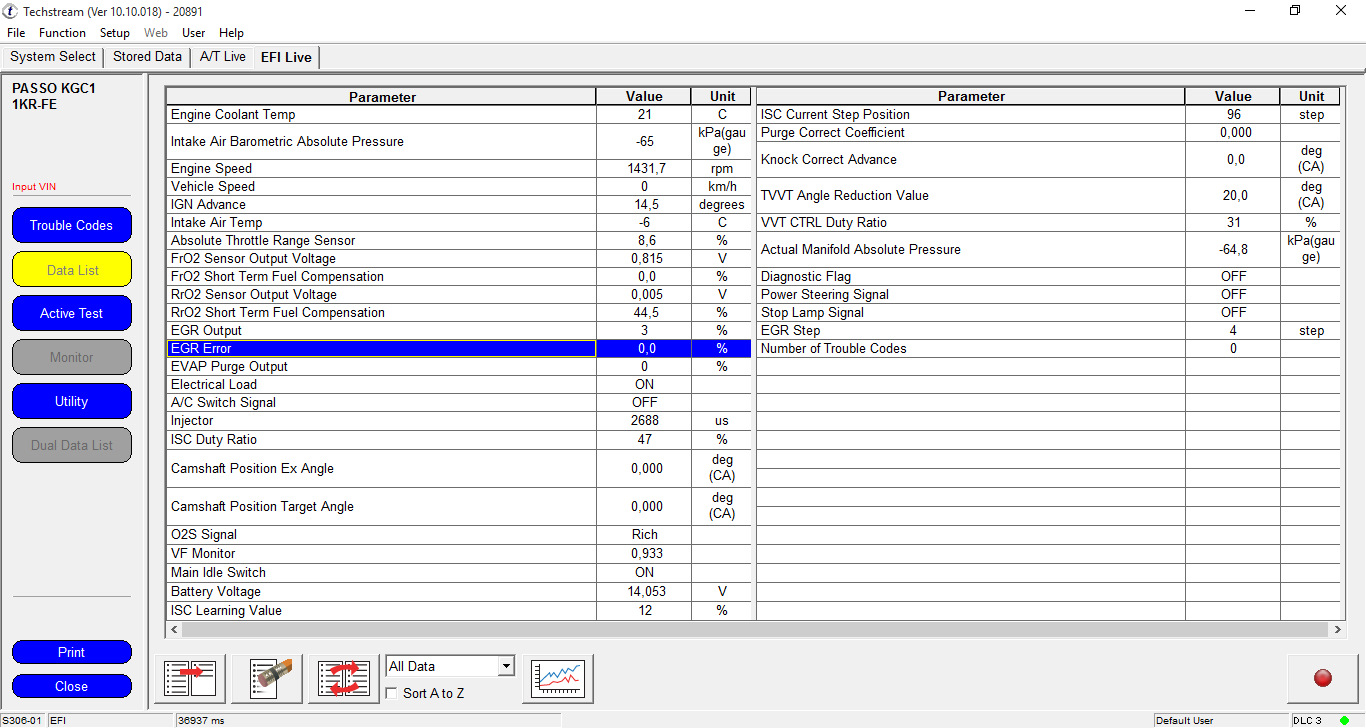
Task: Select Absolute Throttle Range Sensor row
Action: click(x=458, y=241)
